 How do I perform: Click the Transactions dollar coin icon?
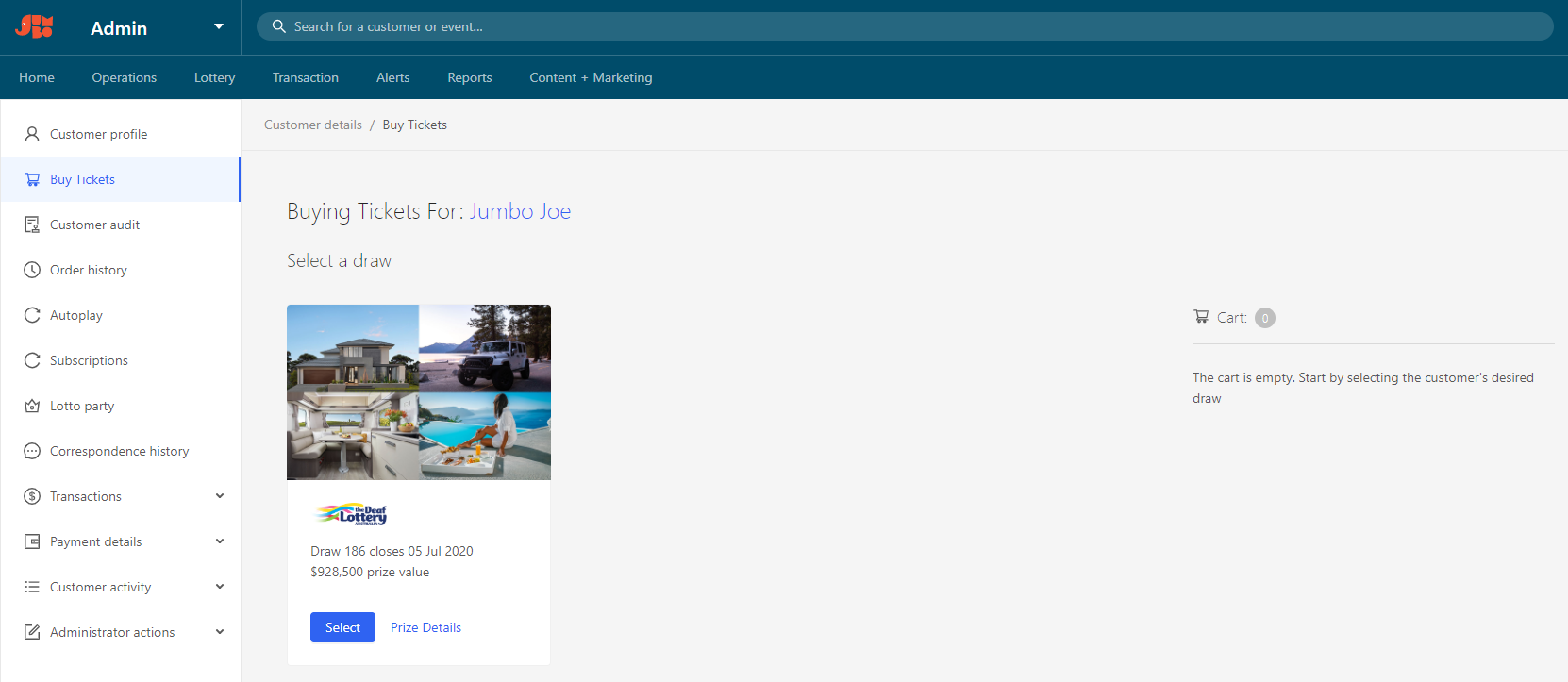click(32, 496)
